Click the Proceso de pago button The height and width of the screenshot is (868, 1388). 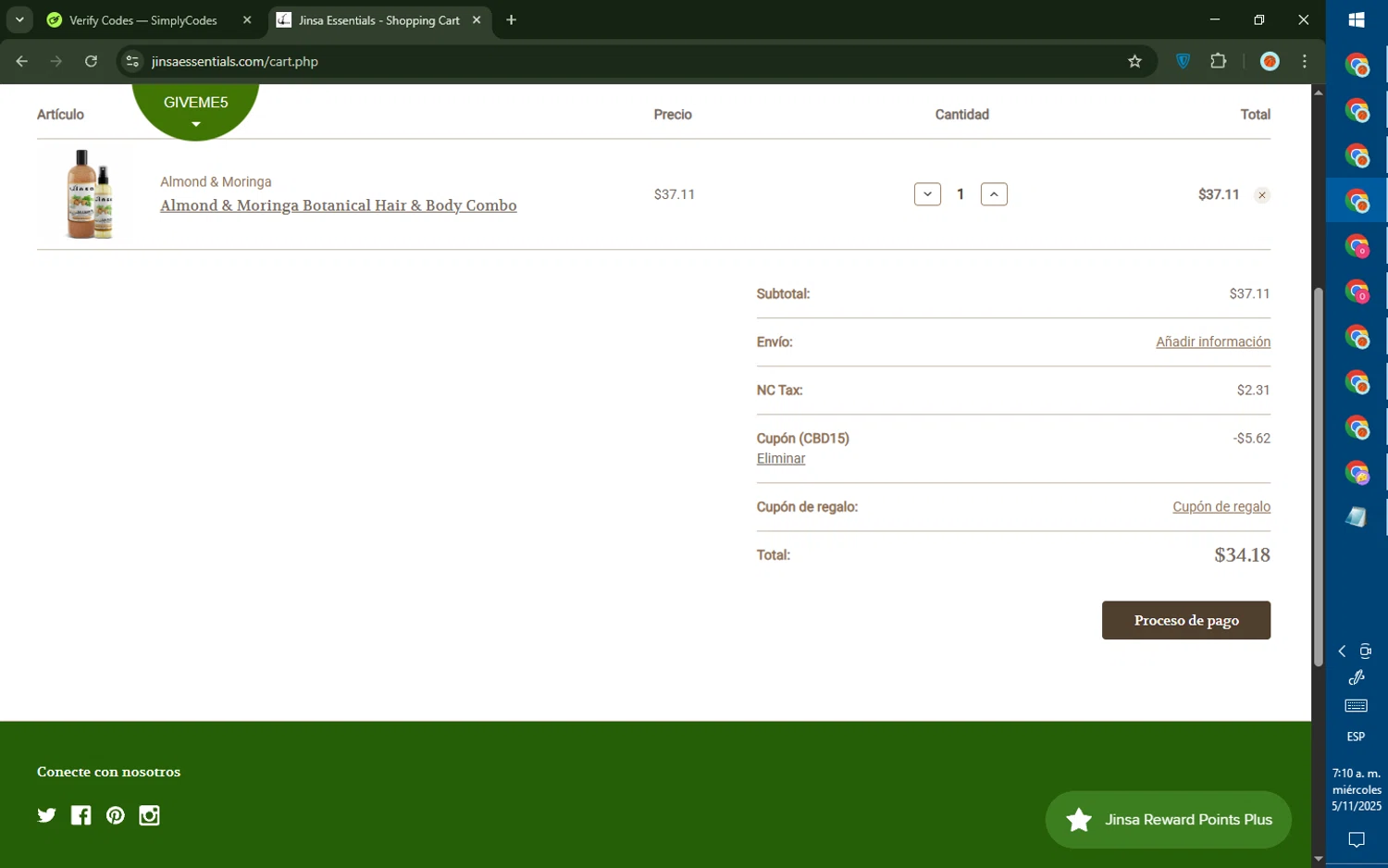click(1186, 620)
